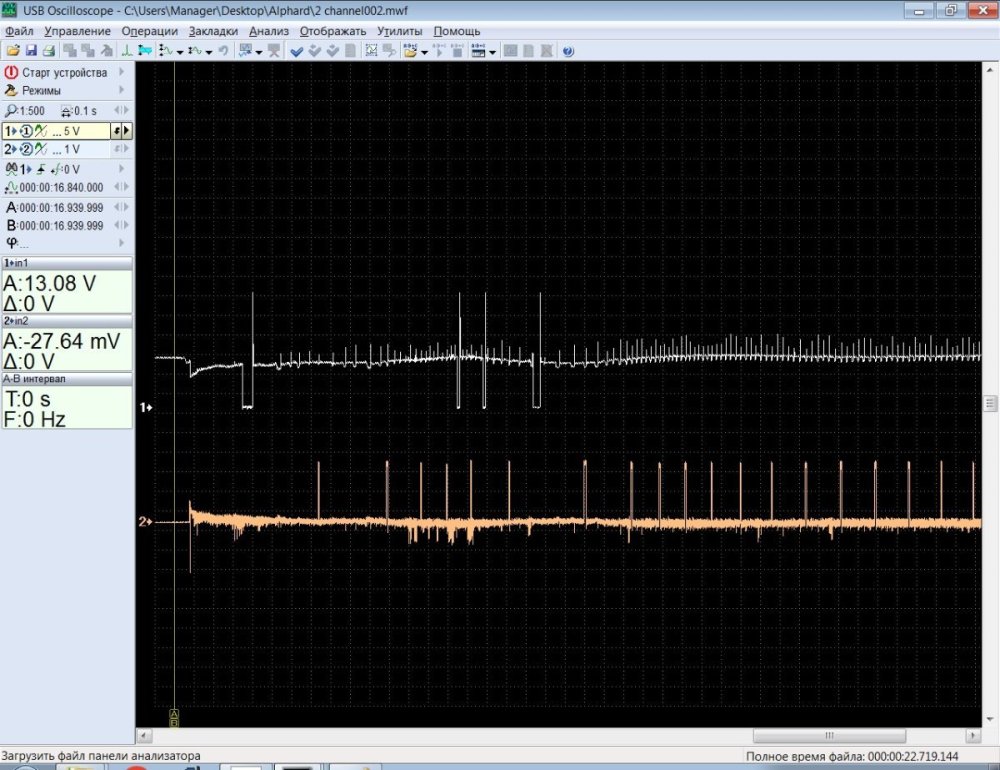Click the save floppy disk icon
Image resolution: width=1000 pixels, height=770 pixels.
(x=31, y=51)
